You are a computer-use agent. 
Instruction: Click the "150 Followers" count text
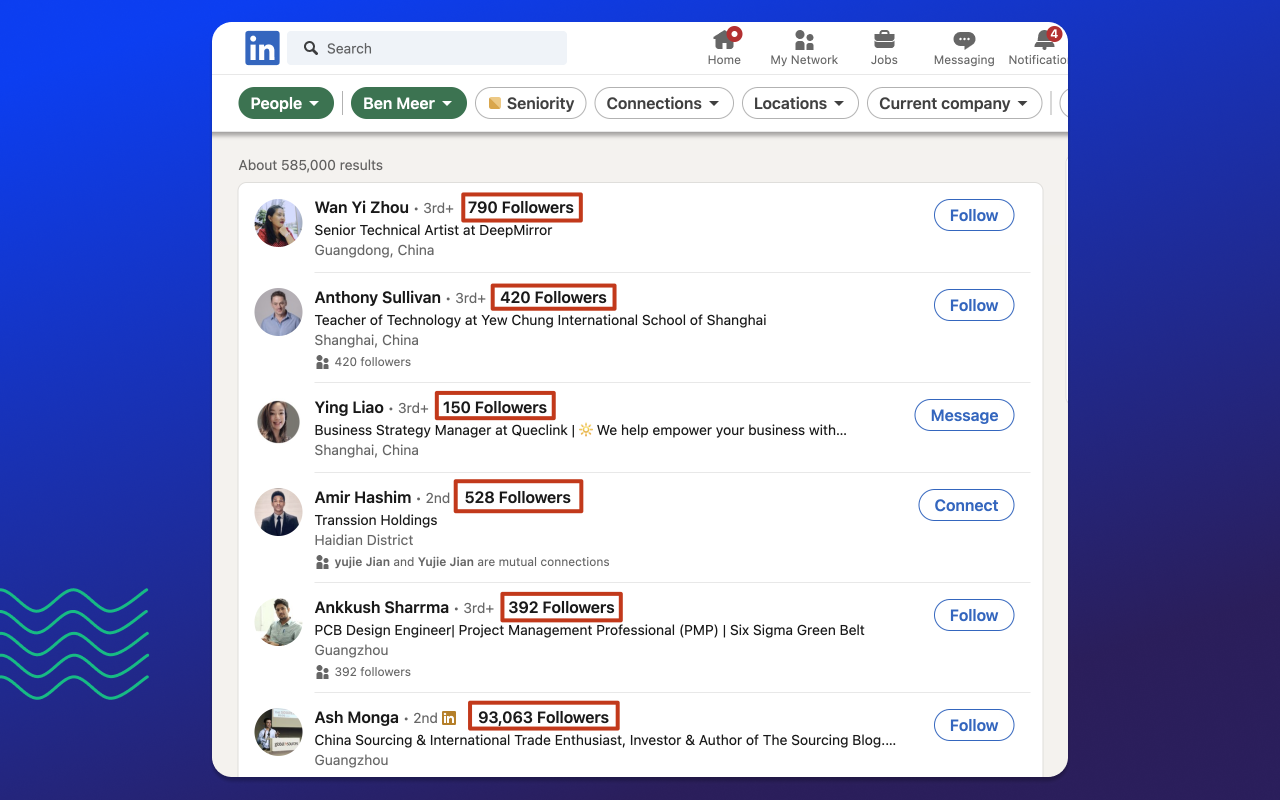[495, 407]
